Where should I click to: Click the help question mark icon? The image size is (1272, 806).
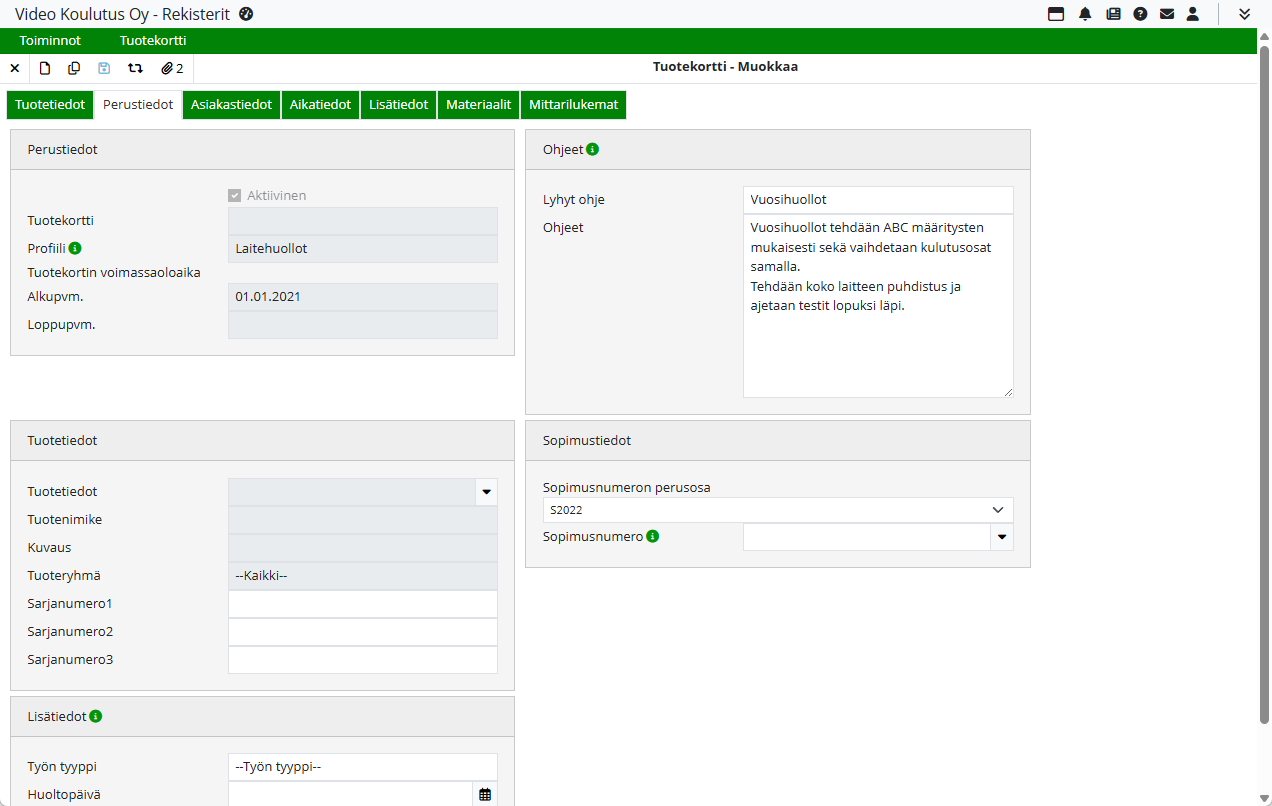[1140, 14]
